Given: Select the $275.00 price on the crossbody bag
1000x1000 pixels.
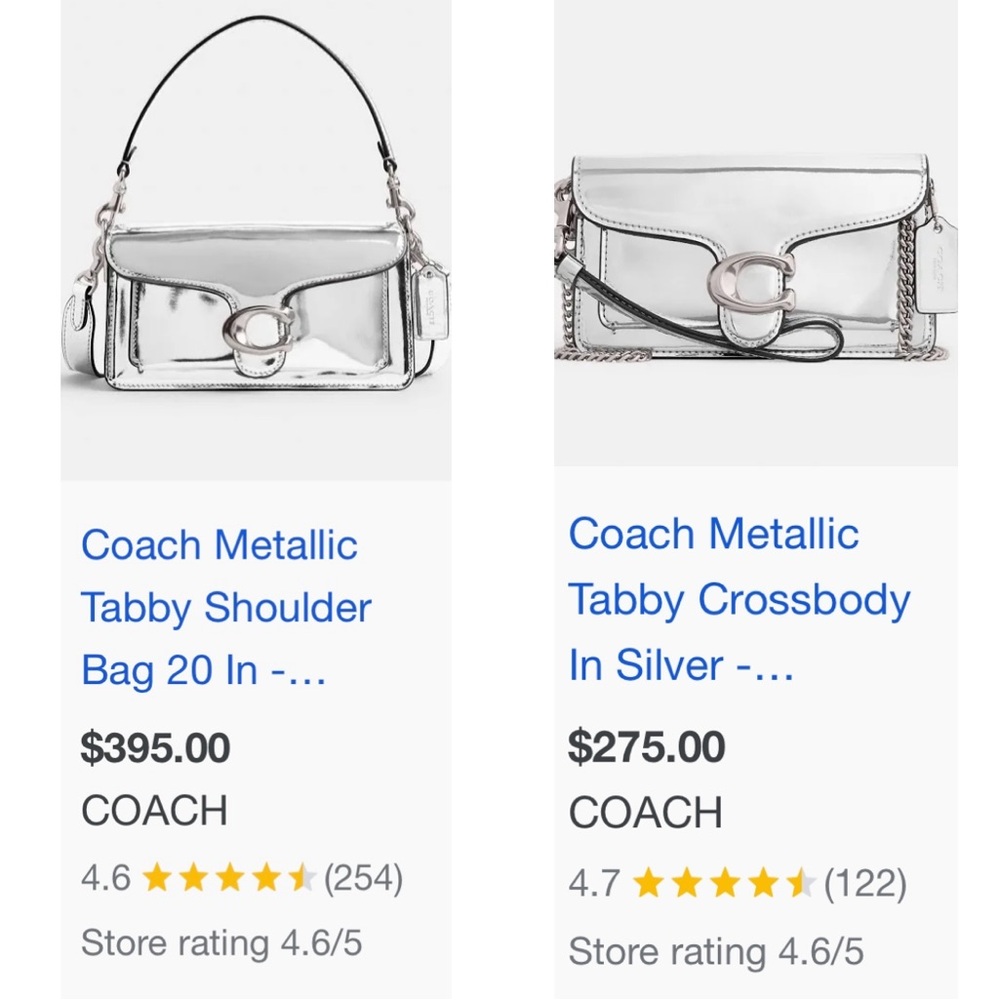Looking at the screenshot, I should [645, 747].
